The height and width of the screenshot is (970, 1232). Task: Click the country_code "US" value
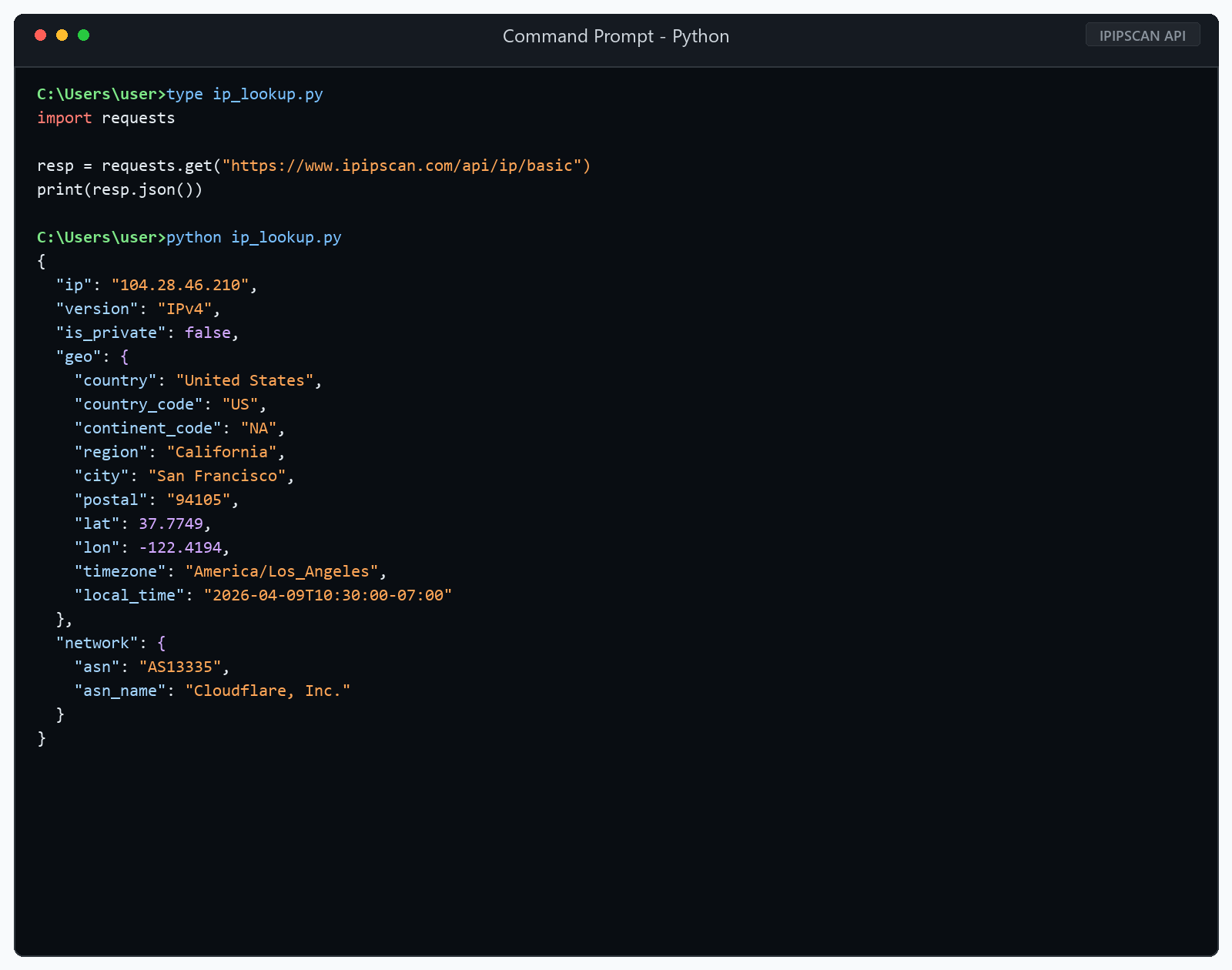pos(240,404)
